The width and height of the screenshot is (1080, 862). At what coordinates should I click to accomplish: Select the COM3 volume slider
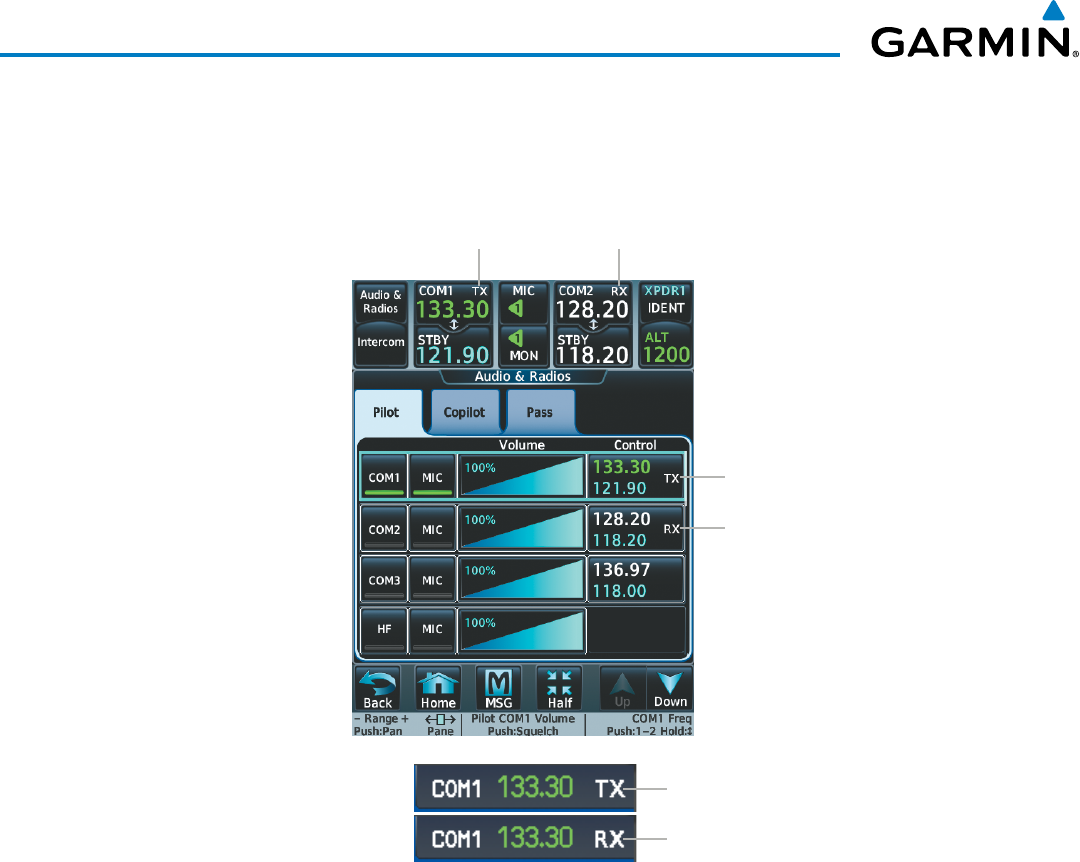[x=522, y=580]
